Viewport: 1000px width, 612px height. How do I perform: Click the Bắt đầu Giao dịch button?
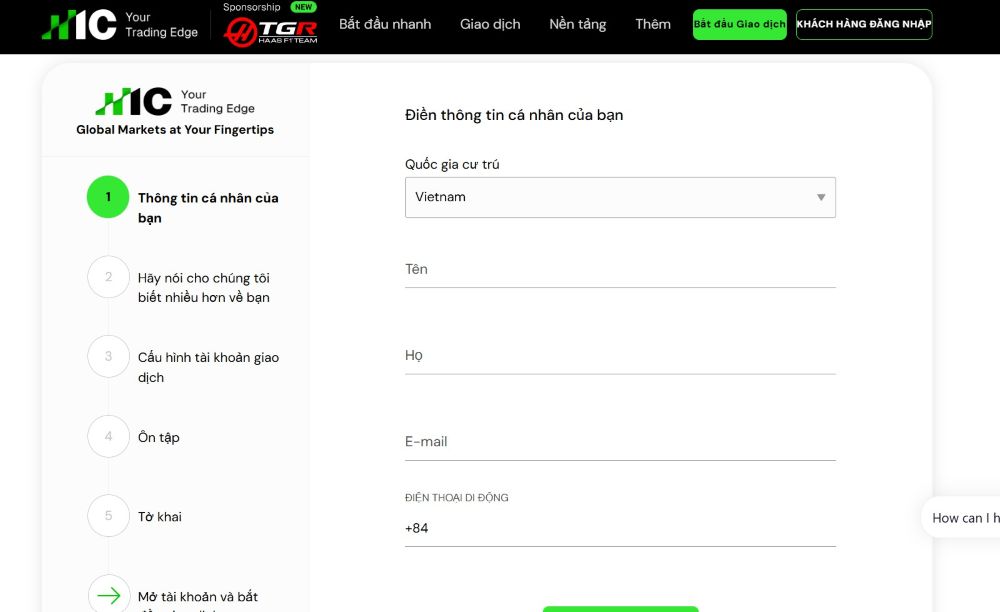[x=740, y=24]
